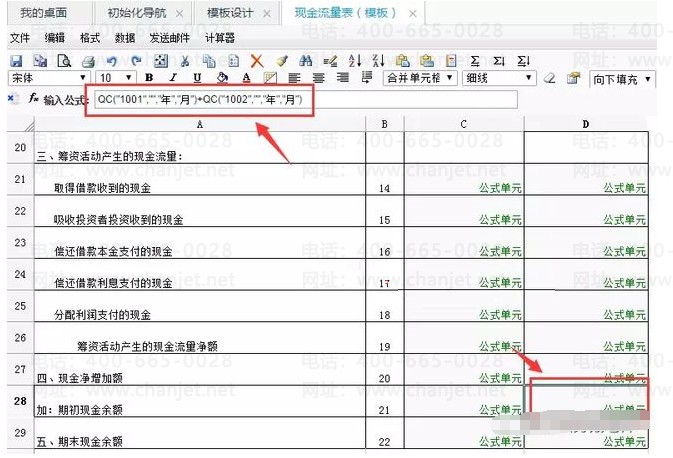Click the Save disk icon

pos(16,61)
